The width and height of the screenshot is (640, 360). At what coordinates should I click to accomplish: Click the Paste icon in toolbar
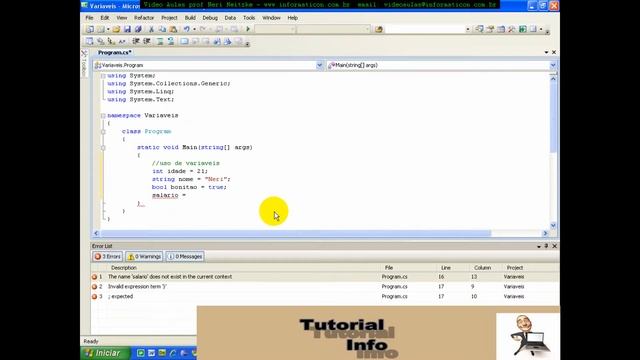click(173, 29)
